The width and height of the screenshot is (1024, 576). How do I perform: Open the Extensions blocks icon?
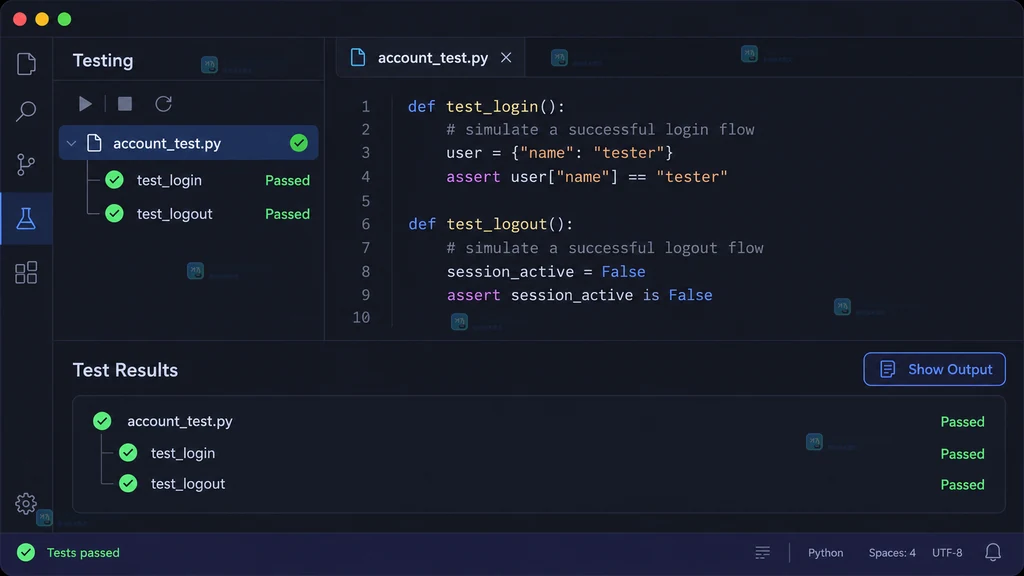26,273
